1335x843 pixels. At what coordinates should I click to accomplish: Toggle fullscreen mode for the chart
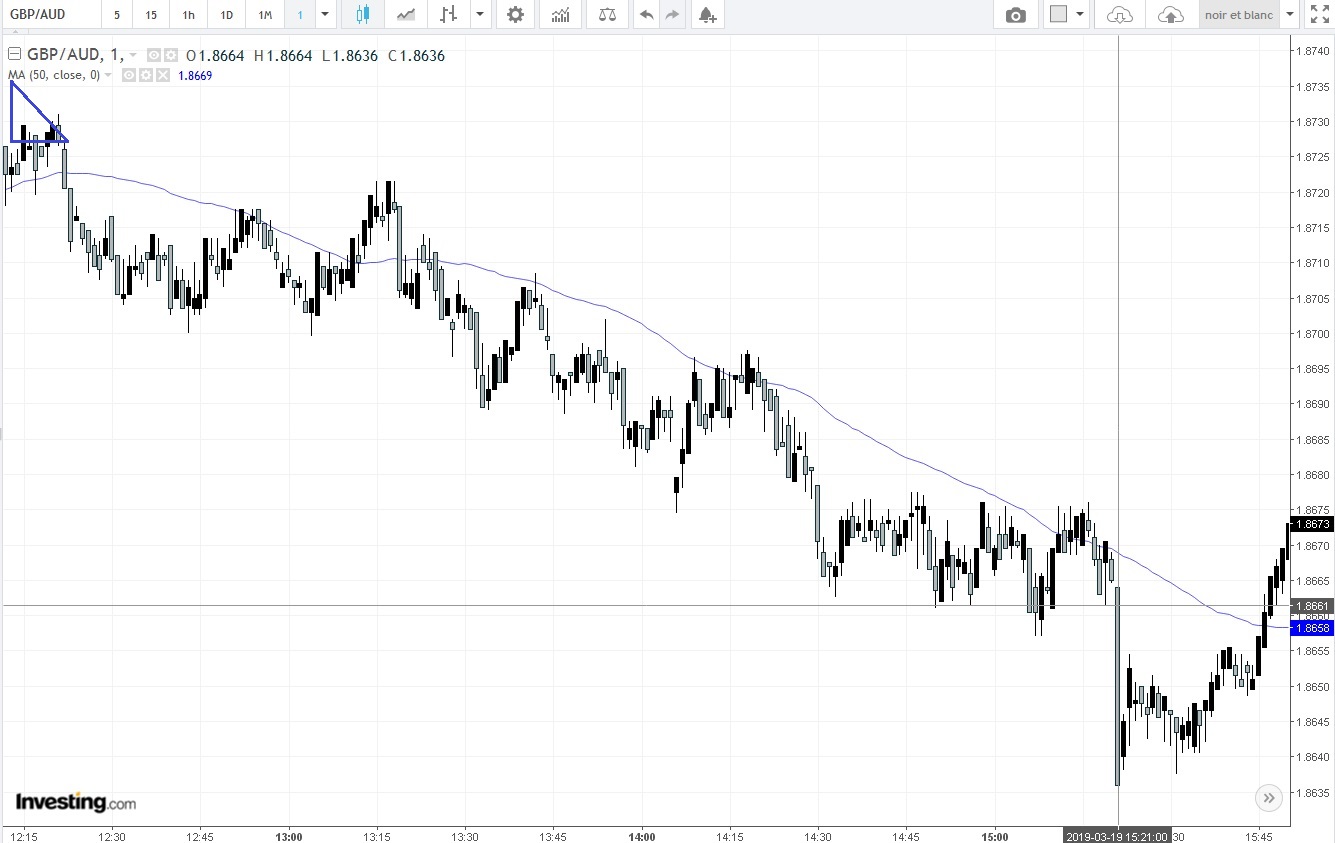1320,15
